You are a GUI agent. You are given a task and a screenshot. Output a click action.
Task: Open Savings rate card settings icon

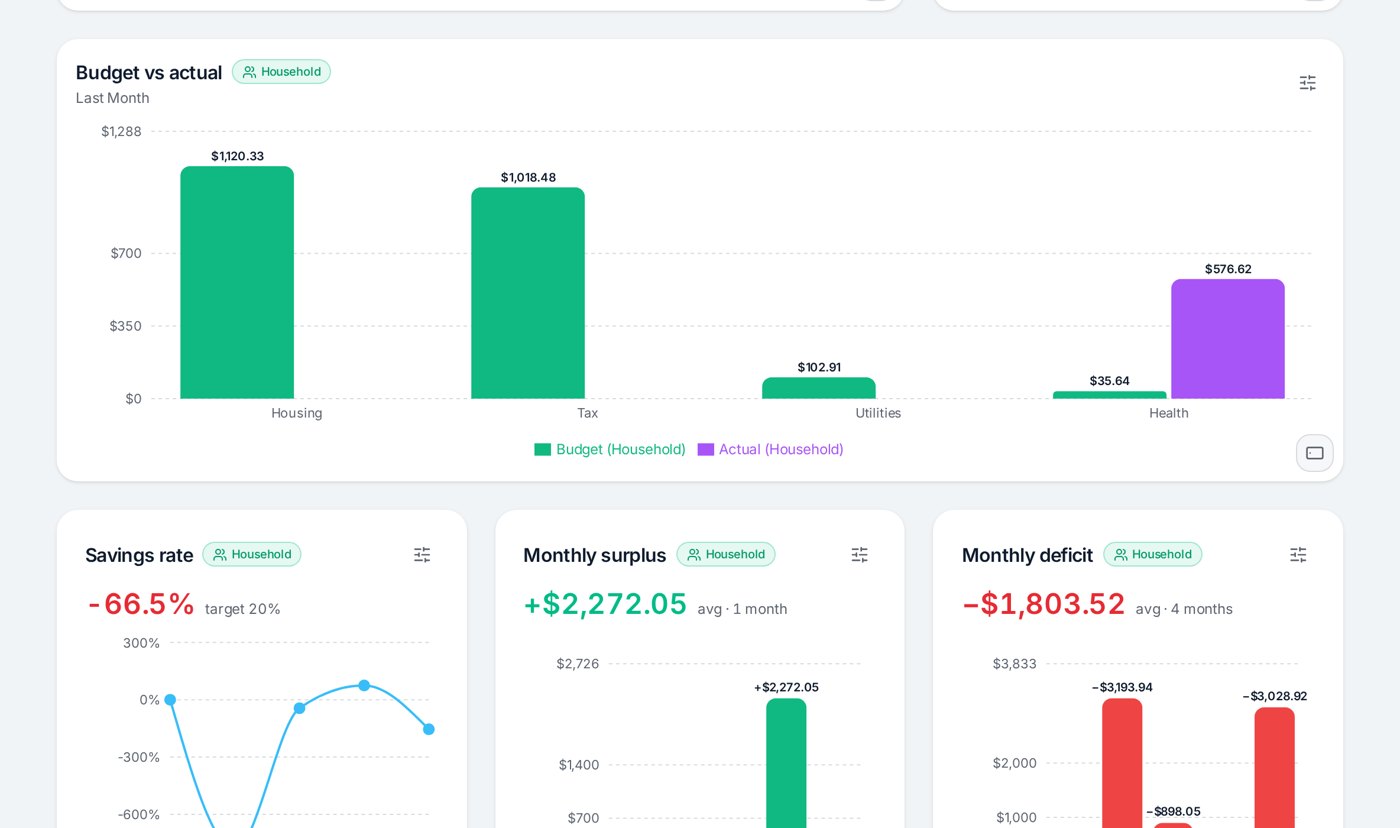click(x=422, y=555)
